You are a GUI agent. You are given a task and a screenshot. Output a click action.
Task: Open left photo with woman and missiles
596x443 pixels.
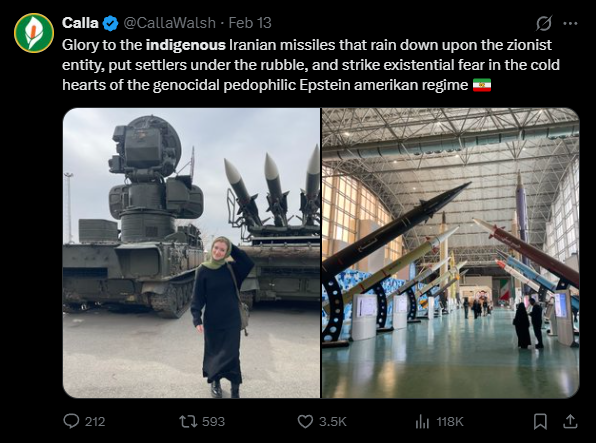tap(191, 253)
